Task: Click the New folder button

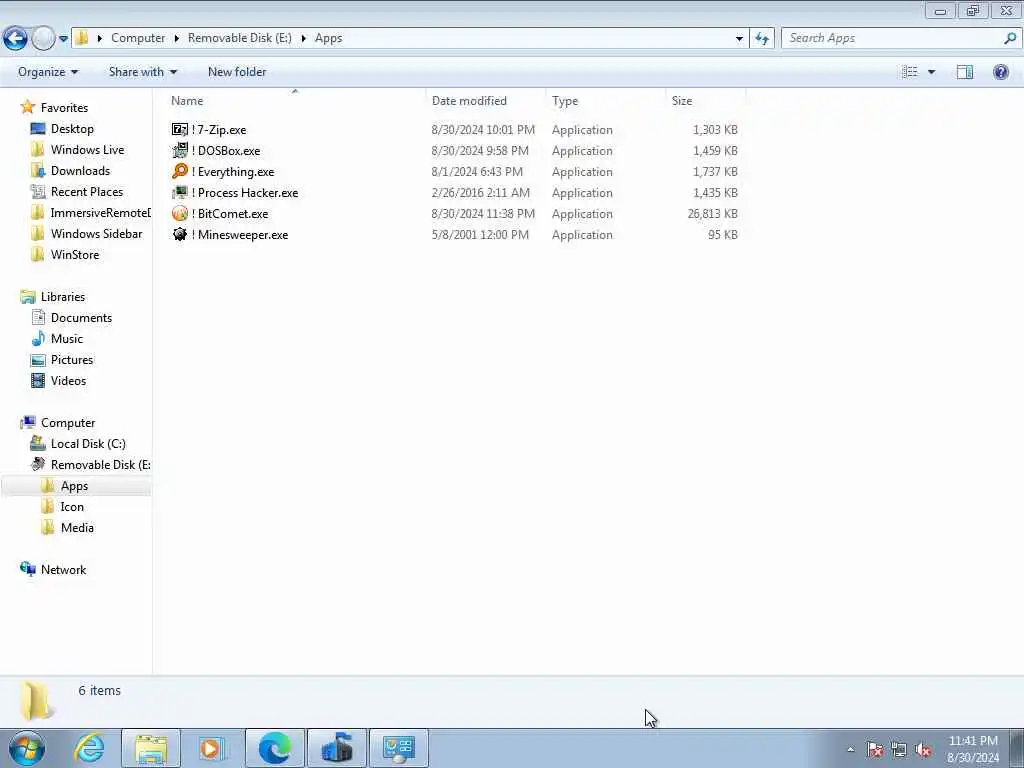Action: 236,72
